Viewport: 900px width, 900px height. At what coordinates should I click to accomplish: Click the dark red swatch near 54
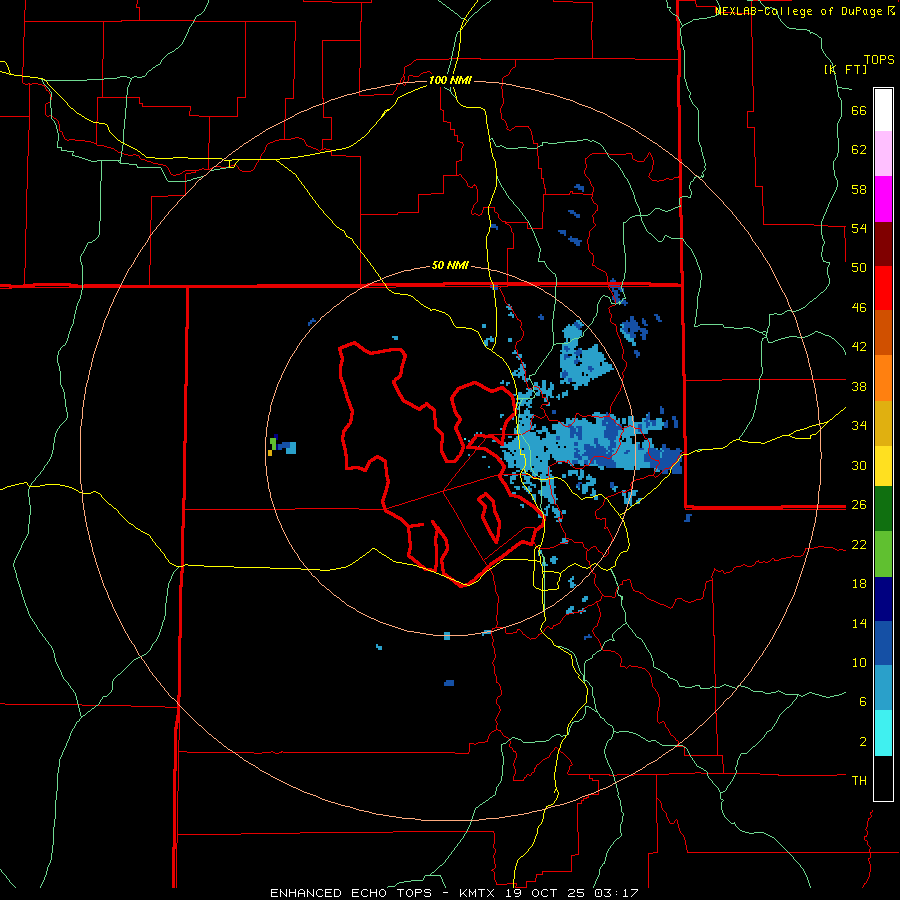(883, 243)
